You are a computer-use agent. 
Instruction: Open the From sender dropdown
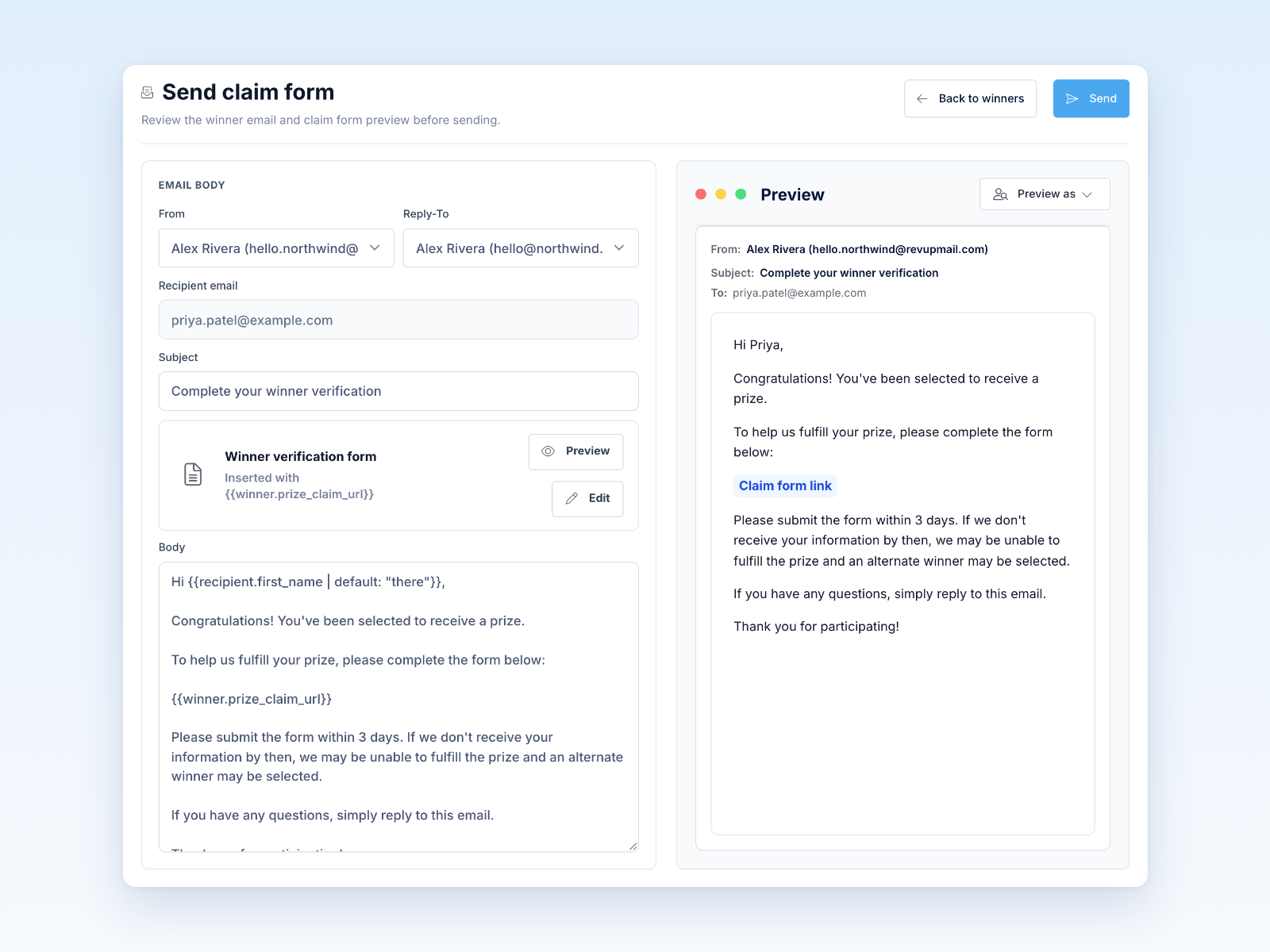276,248
